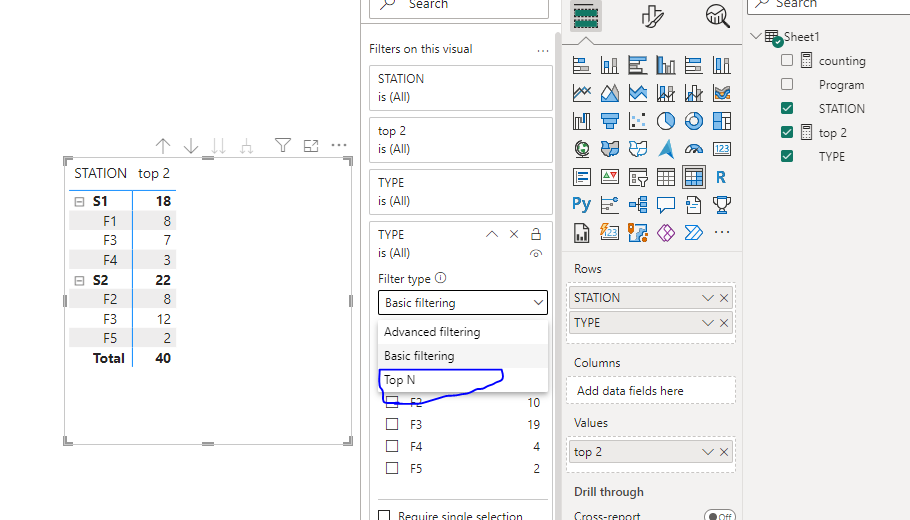Viewport: 910px width, 520px height.
Task: Tick the F5 filter value
Action: pyautogui.click(x=392, y=468)
